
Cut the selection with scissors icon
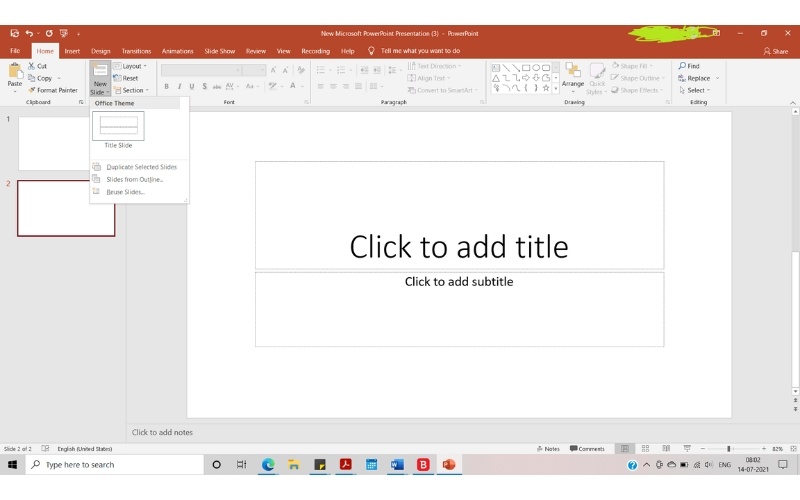tap(37, 66)
